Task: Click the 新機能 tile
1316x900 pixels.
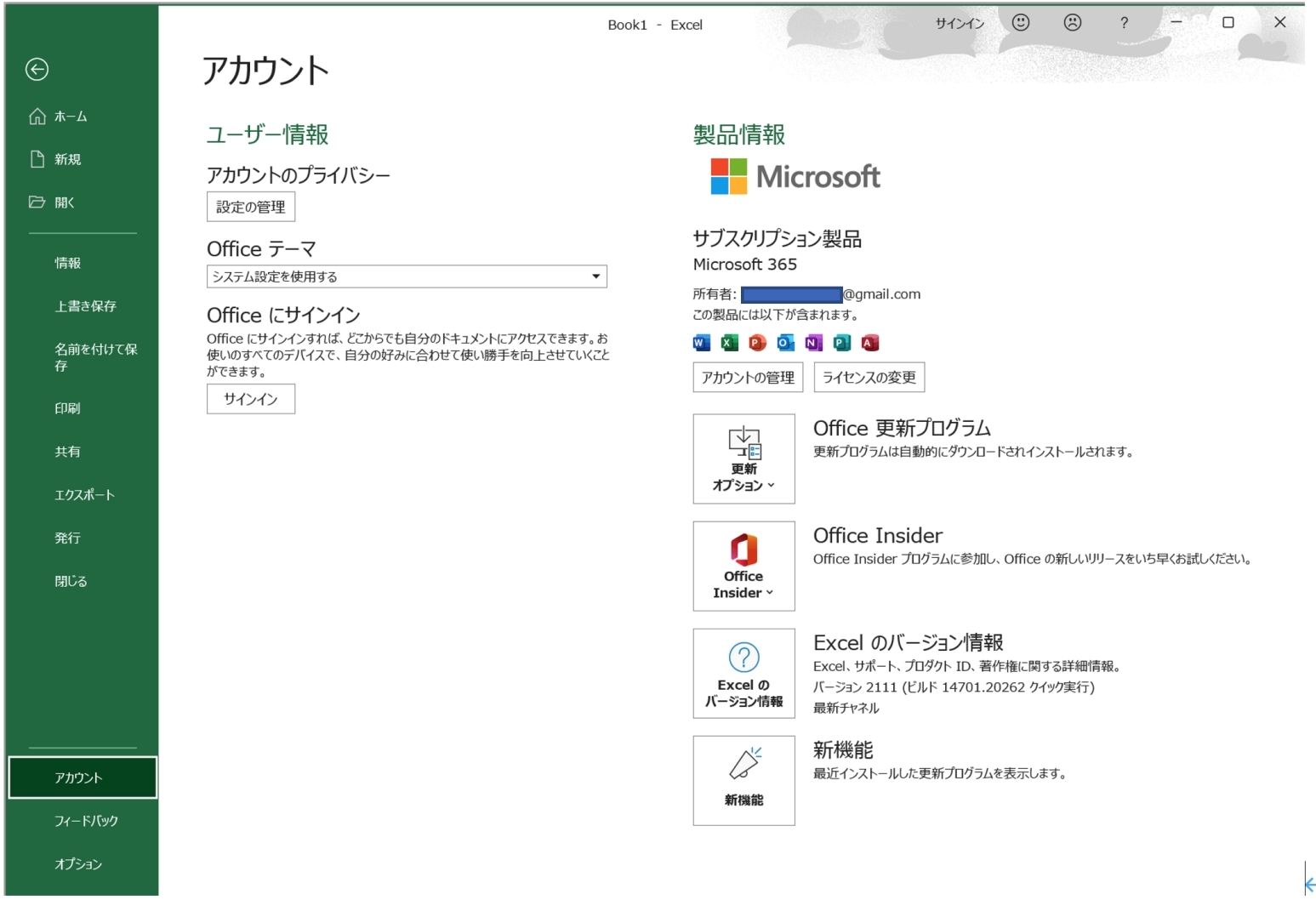Action: (x=743, y=781)
